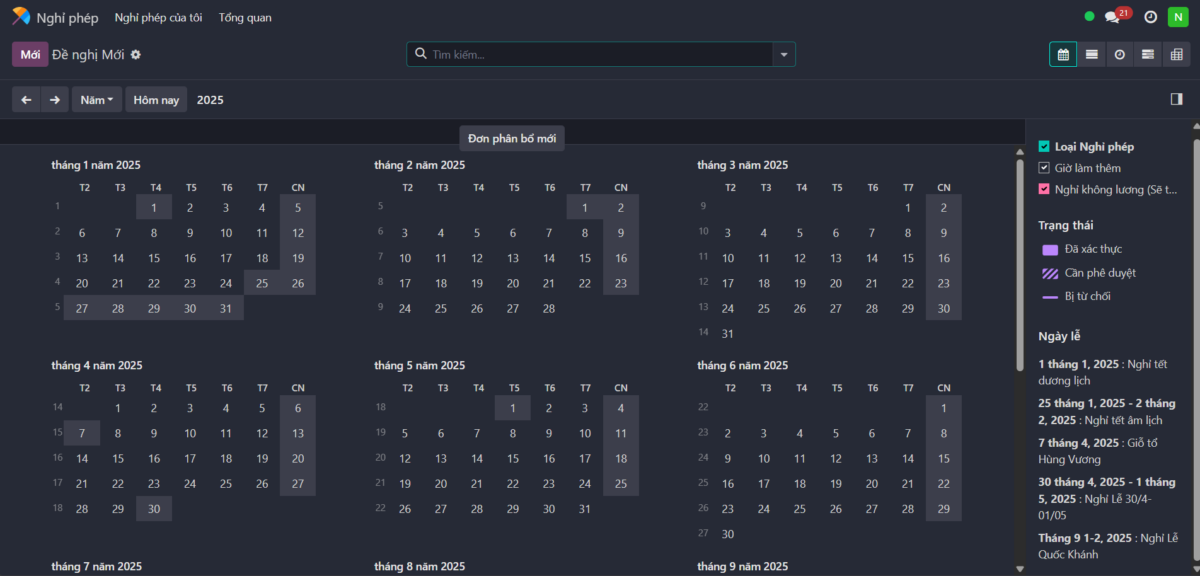This screenshot has width=1200, height=576.
Task: Open the activity clock view icon
Action: [x=1119, y=54]
